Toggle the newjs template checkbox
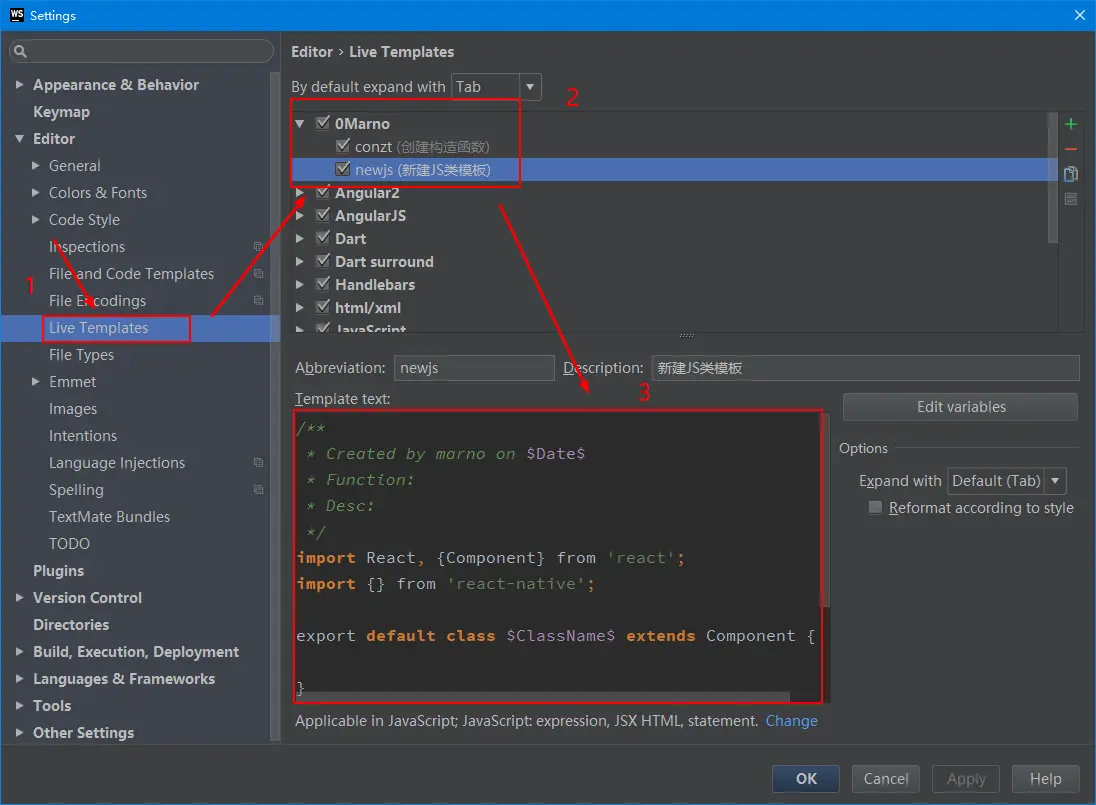This screenshot has width=1096, height=805. (342, 169)
